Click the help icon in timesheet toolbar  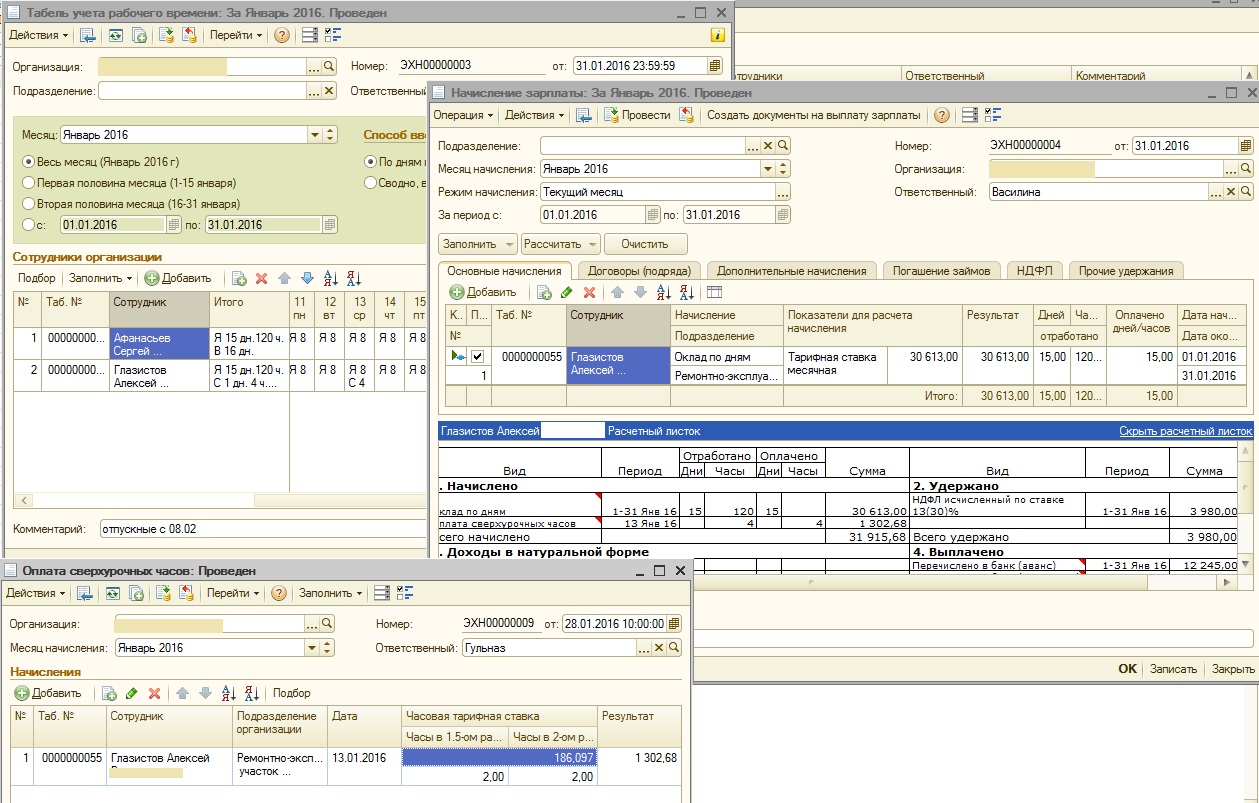[281, 35]
